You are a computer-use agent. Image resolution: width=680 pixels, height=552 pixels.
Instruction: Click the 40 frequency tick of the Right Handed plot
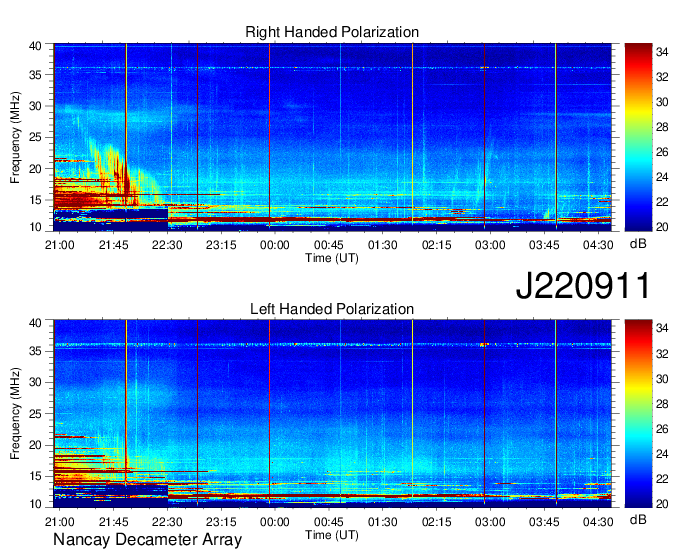click(x=35, y=46)
